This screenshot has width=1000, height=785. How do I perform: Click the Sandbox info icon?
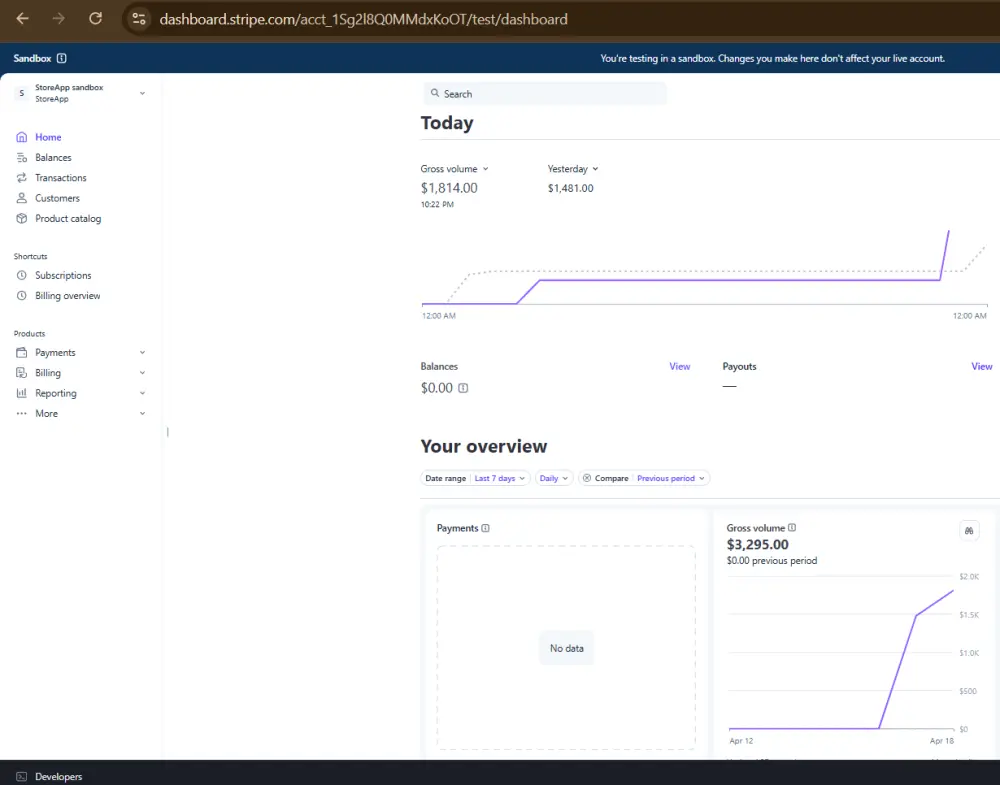click(61, 58)
